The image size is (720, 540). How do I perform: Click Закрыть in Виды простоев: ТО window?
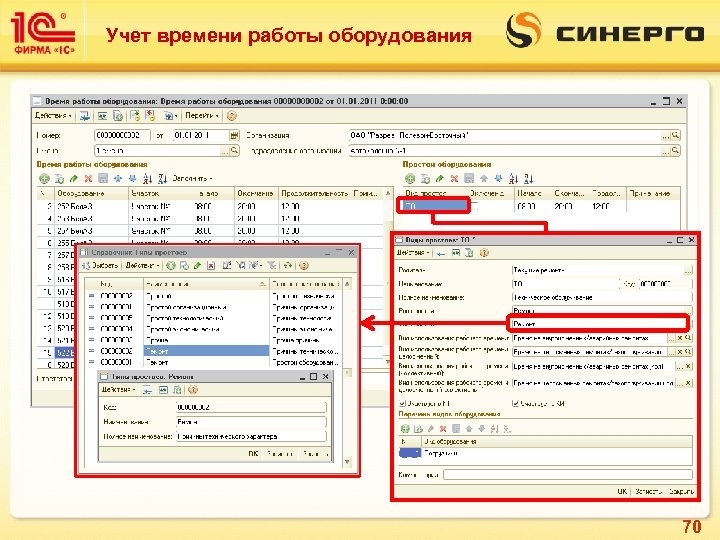(x=681, y=491)
